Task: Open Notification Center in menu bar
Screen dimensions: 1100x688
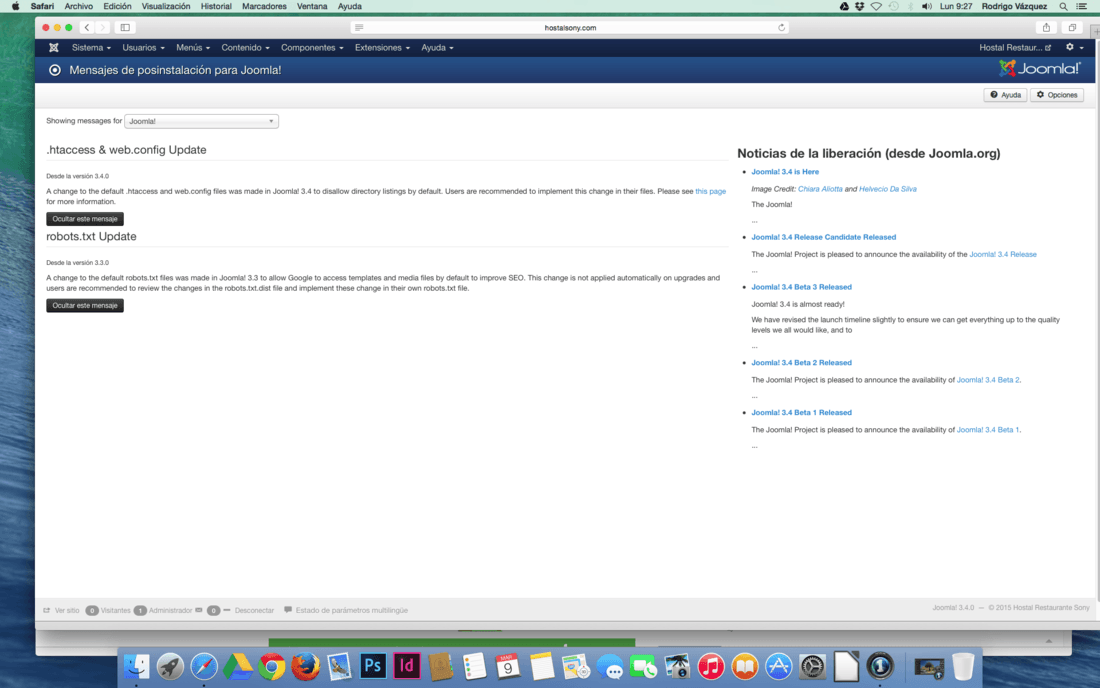Action: coord(1082,6)
